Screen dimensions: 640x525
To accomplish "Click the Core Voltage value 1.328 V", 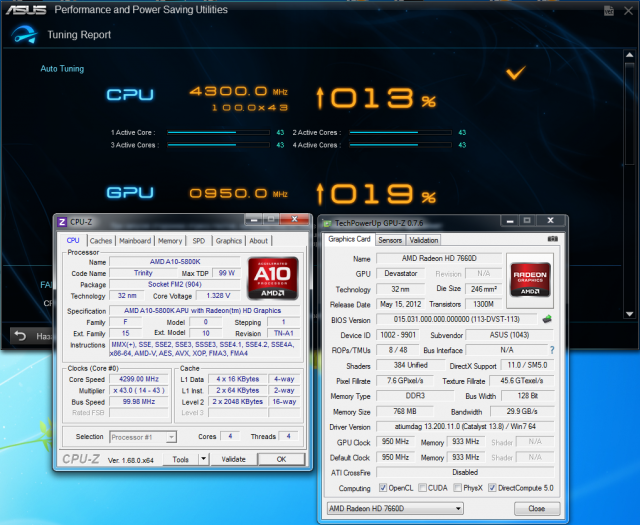I will 218,296.
